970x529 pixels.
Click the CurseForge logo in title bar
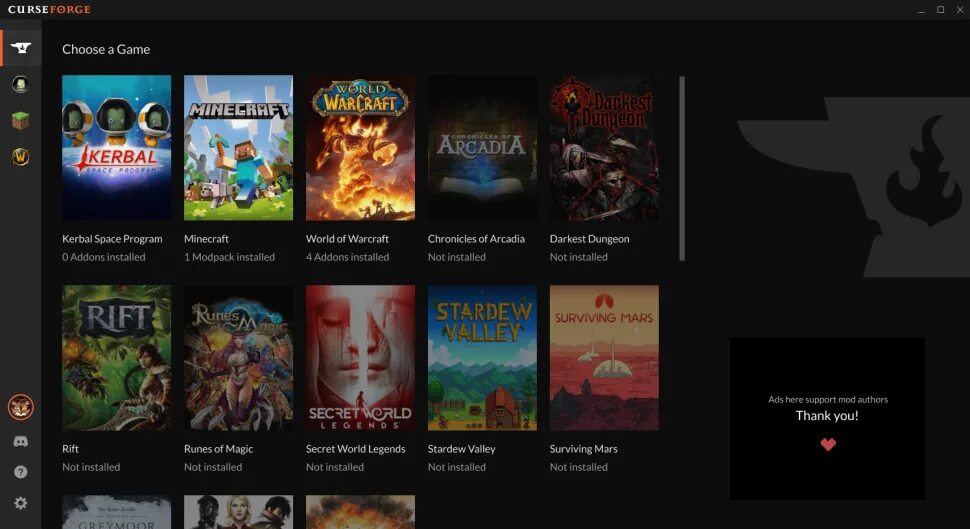[x=49, y=9]
